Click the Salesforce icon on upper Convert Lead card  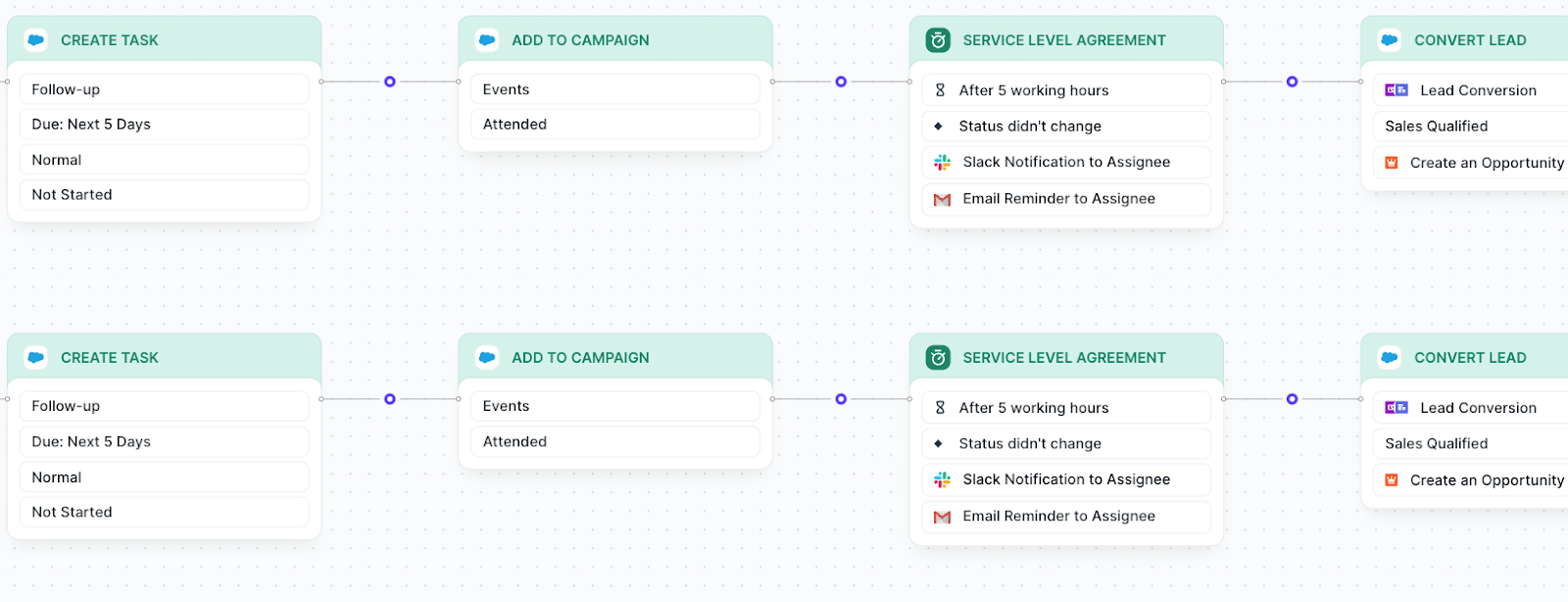(1389, 40)
